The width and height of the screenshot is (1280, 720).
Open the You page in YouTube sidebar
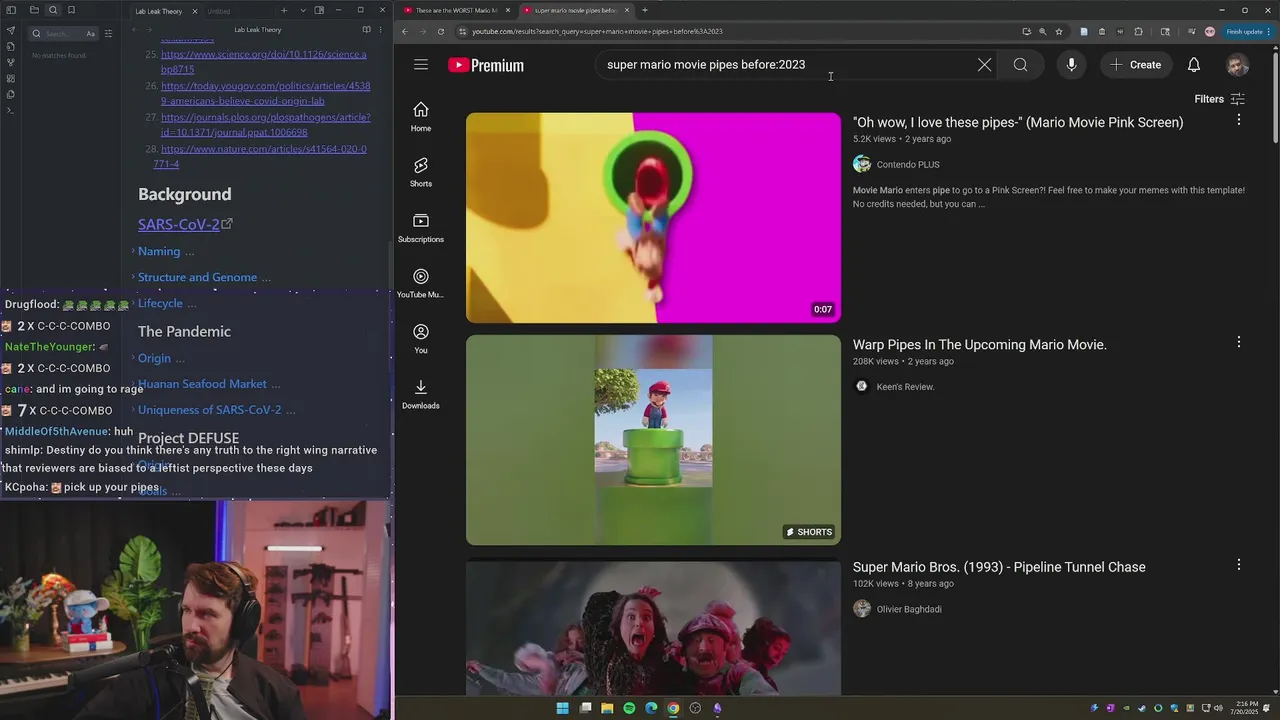coord(421,338)
